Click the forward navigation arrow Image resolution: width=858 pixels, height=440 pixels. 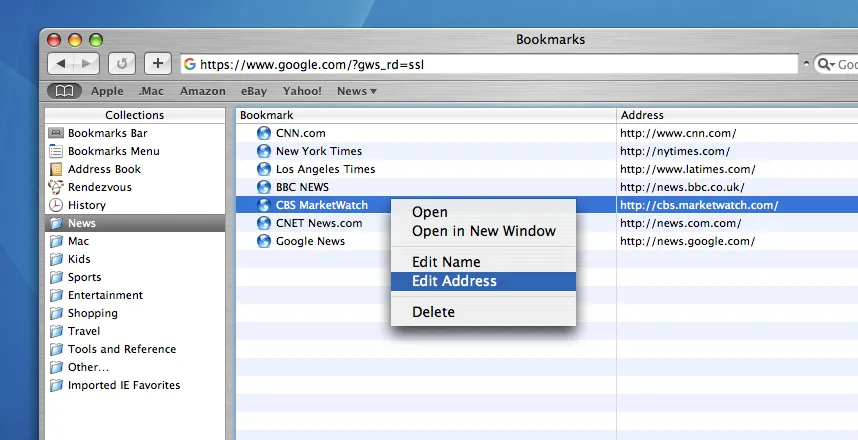86,64
